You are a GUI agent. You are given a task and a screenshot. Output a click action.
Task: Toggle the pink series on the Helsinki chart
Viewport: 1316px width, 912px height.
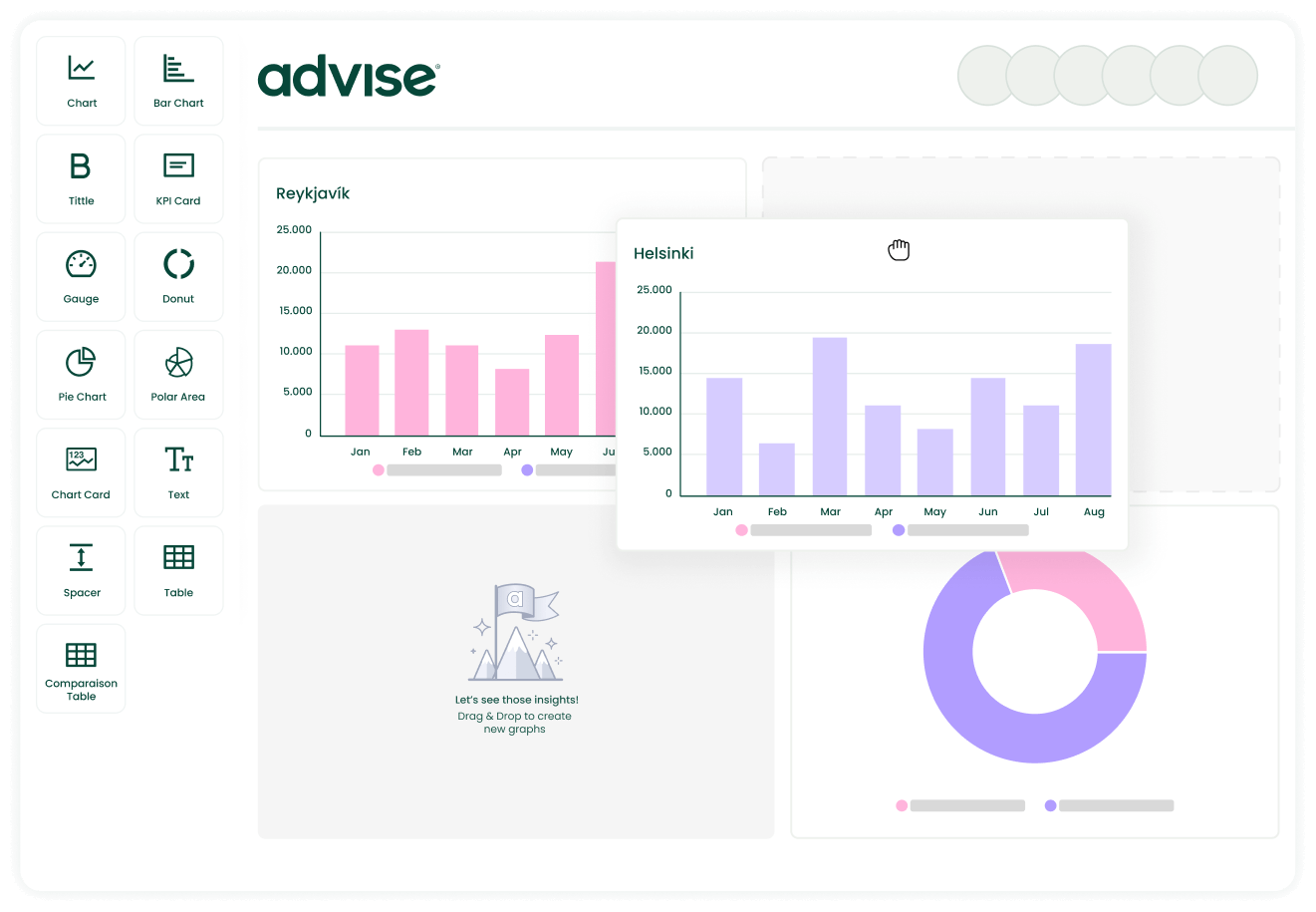741,530
